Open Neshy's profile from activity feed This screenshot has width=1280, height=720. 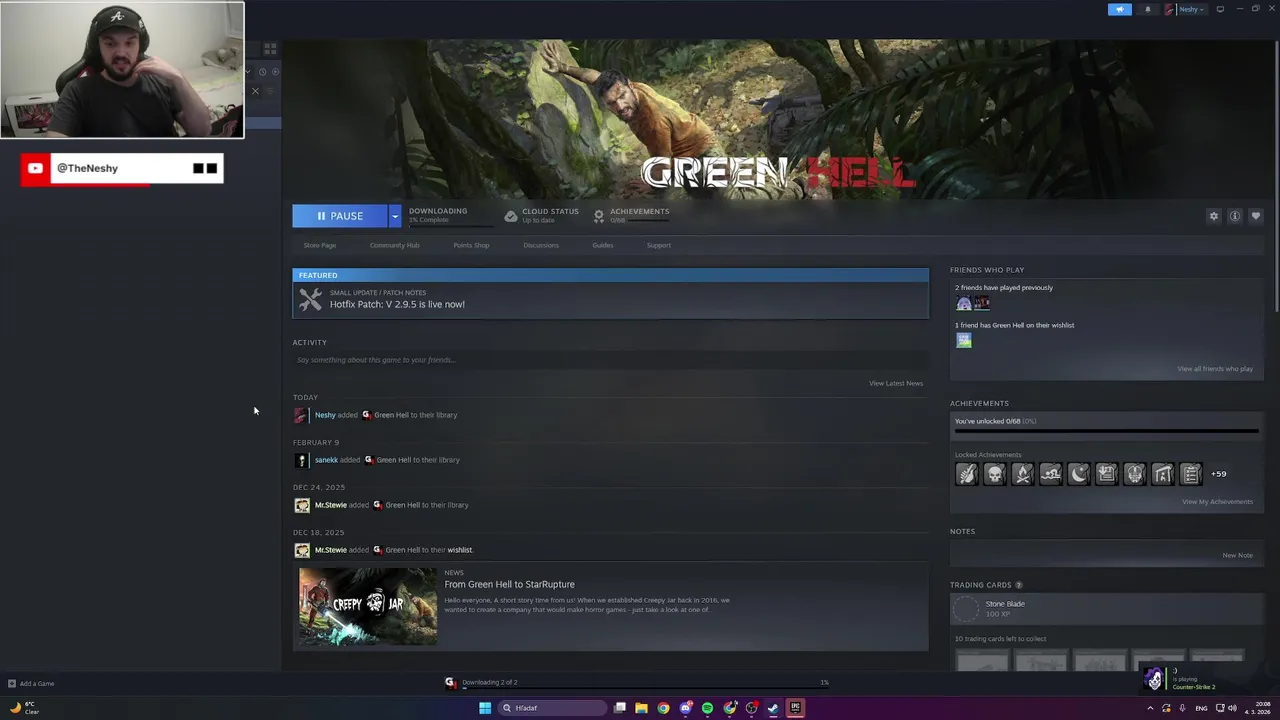pyautogui.click(x=325, y=415)
